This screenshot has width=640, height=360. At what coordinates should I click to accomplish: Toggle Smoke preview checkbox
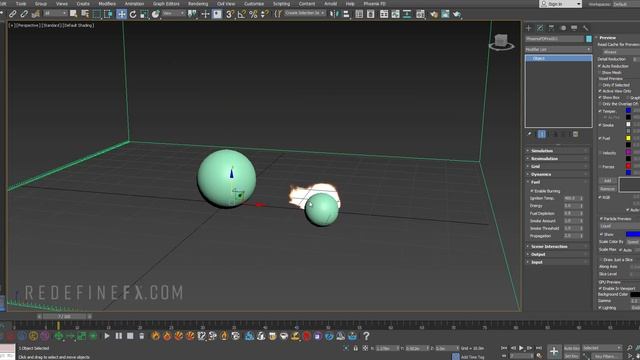tap(600, 125)
